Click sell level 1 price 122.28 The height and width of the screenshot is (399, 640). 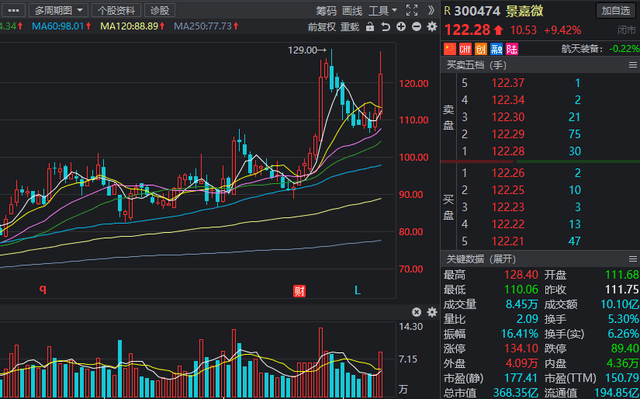pos(508,151)
